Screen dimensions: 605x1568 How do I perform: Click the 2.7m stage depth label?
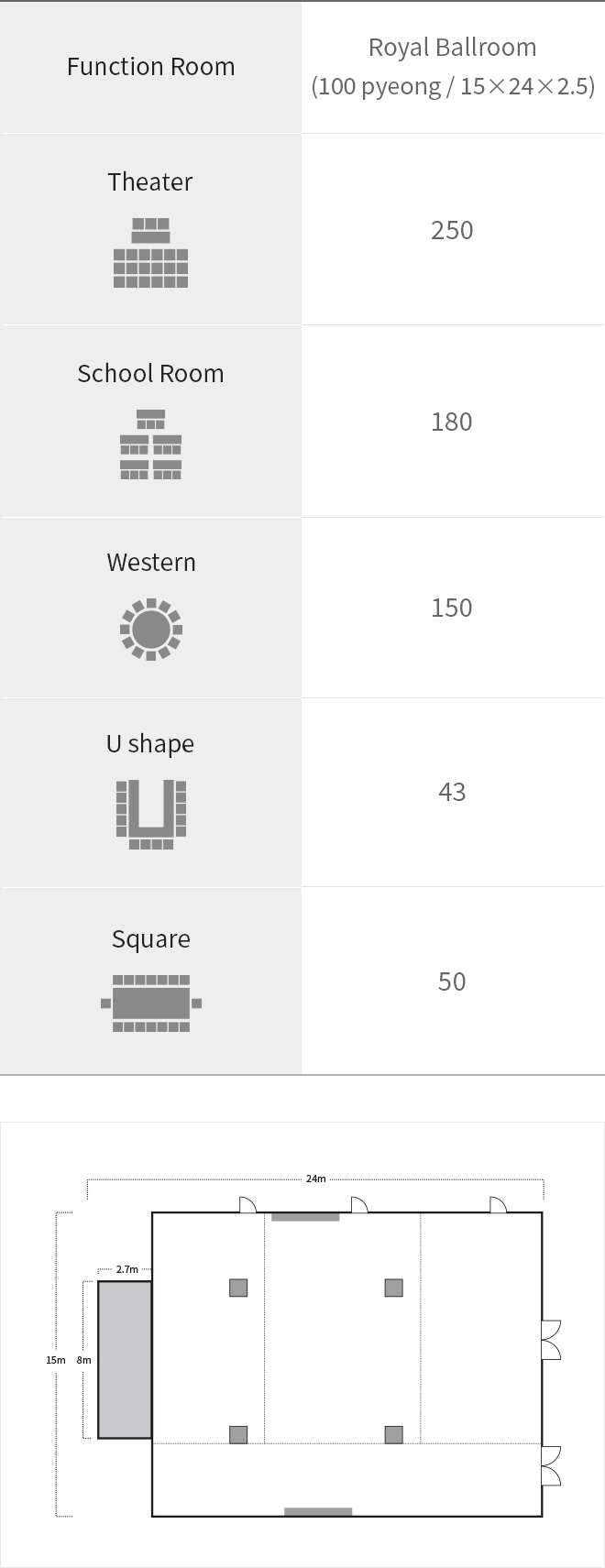point(127,1269)
